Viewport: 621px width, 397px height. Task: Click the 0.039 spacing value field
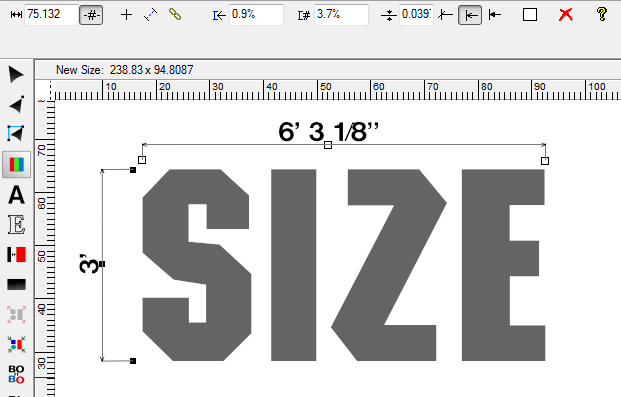click(416, 15)
